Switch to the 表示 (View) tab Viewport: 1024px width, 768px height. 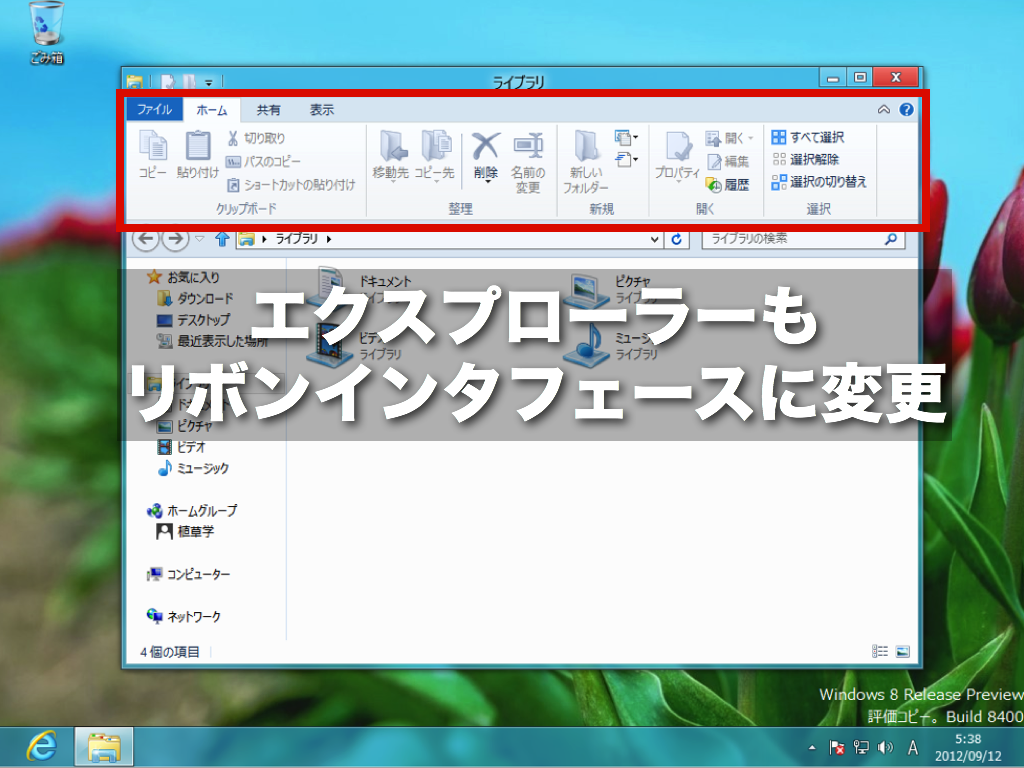[321, 110]
